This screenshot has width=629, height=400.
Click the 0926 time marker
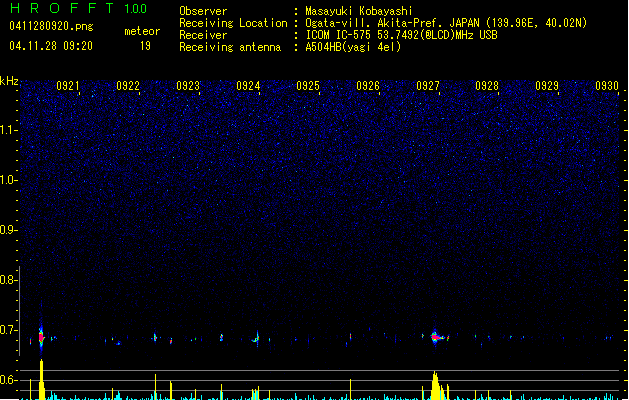(368, 86)
